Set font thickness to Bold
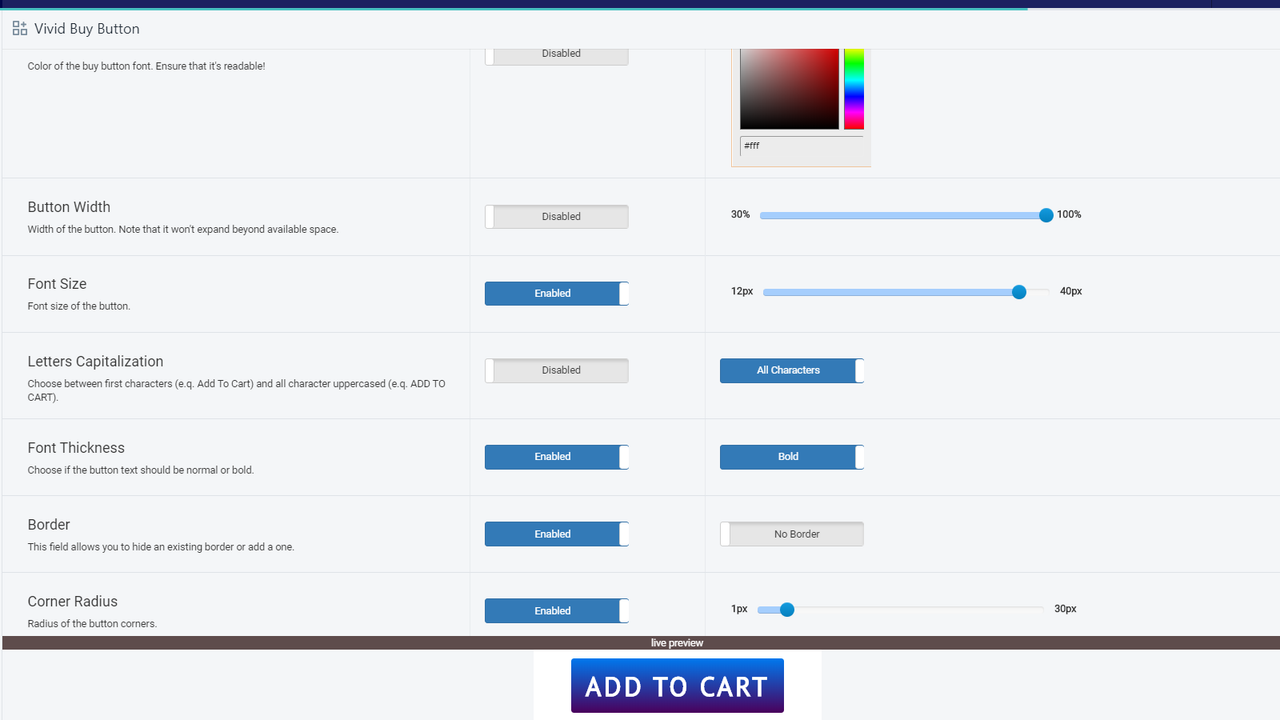The width and height of the screenshot is (1280, 720). tap(791, 456)
